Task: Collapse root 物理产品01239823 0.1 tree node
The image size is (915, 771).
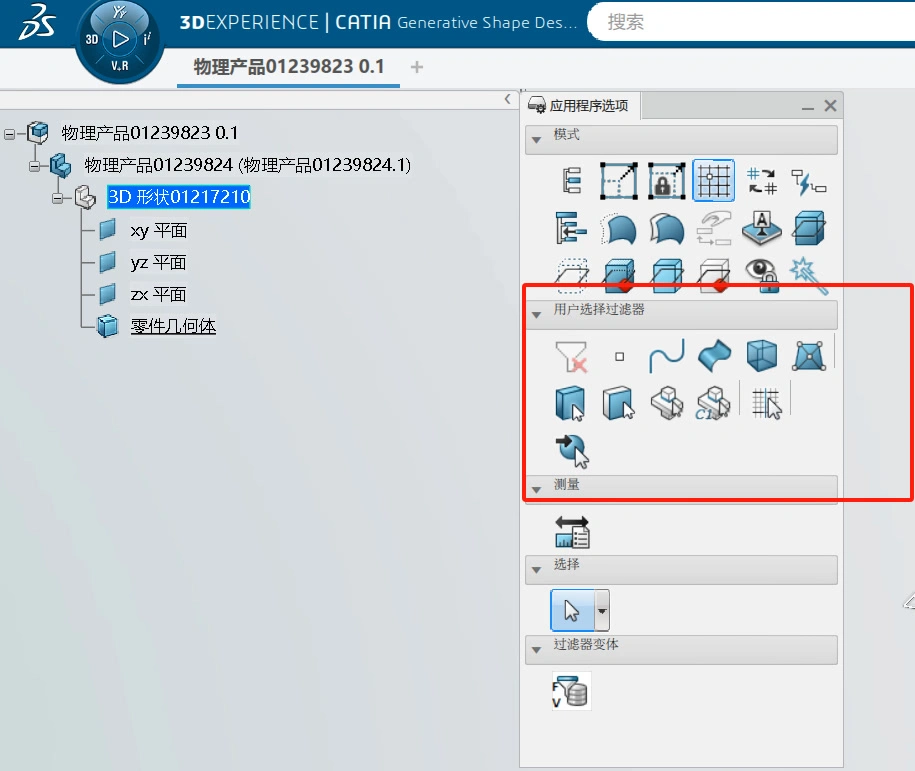Action: click(9, 134)
